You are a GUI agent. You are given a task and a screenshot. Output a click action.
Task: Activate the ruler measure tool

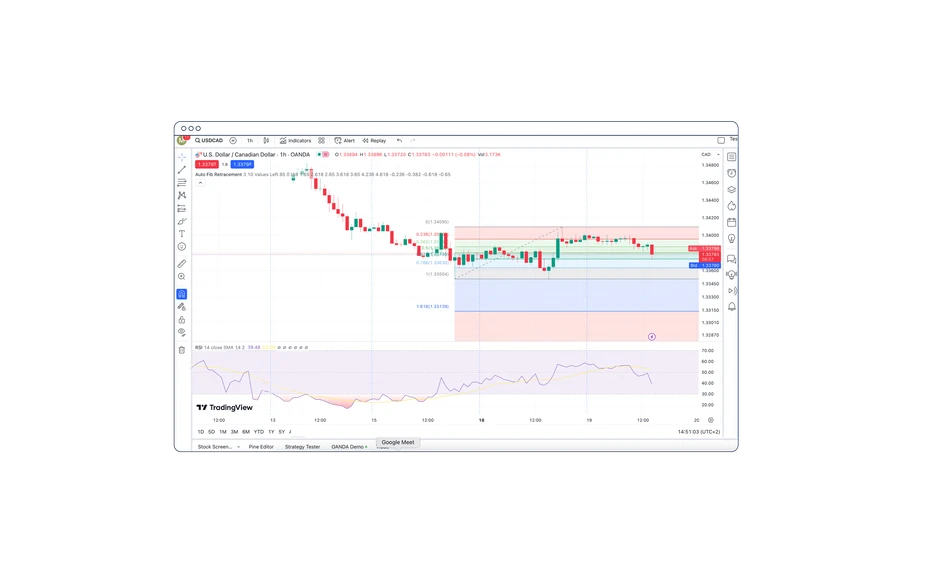(x=181, y=264)
